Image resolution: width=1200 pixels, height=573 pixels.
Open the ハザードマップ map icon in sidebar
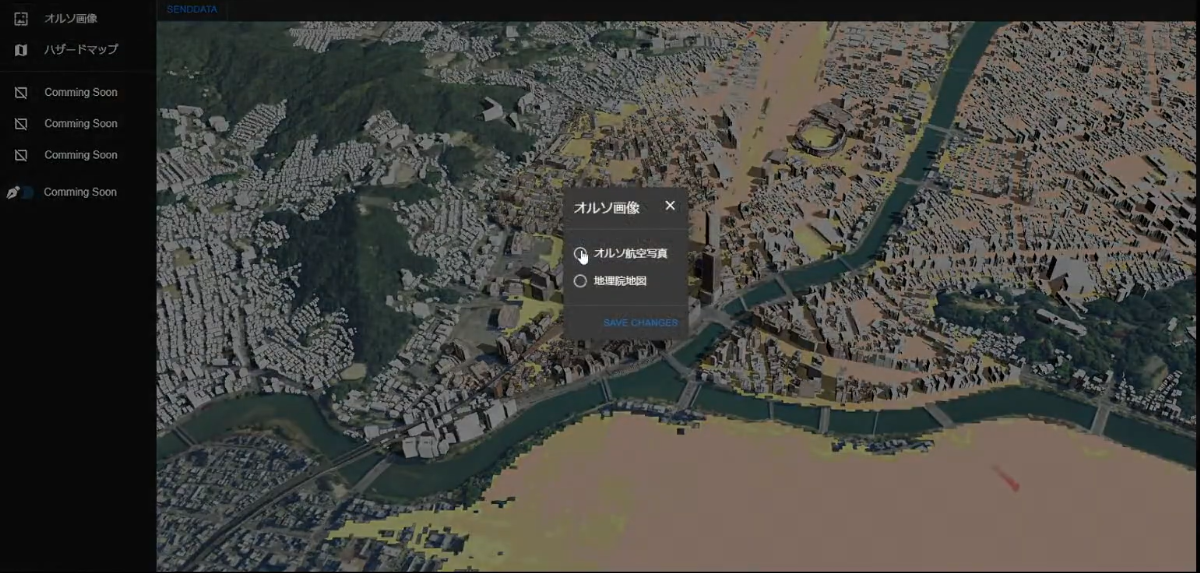point(21,49)
